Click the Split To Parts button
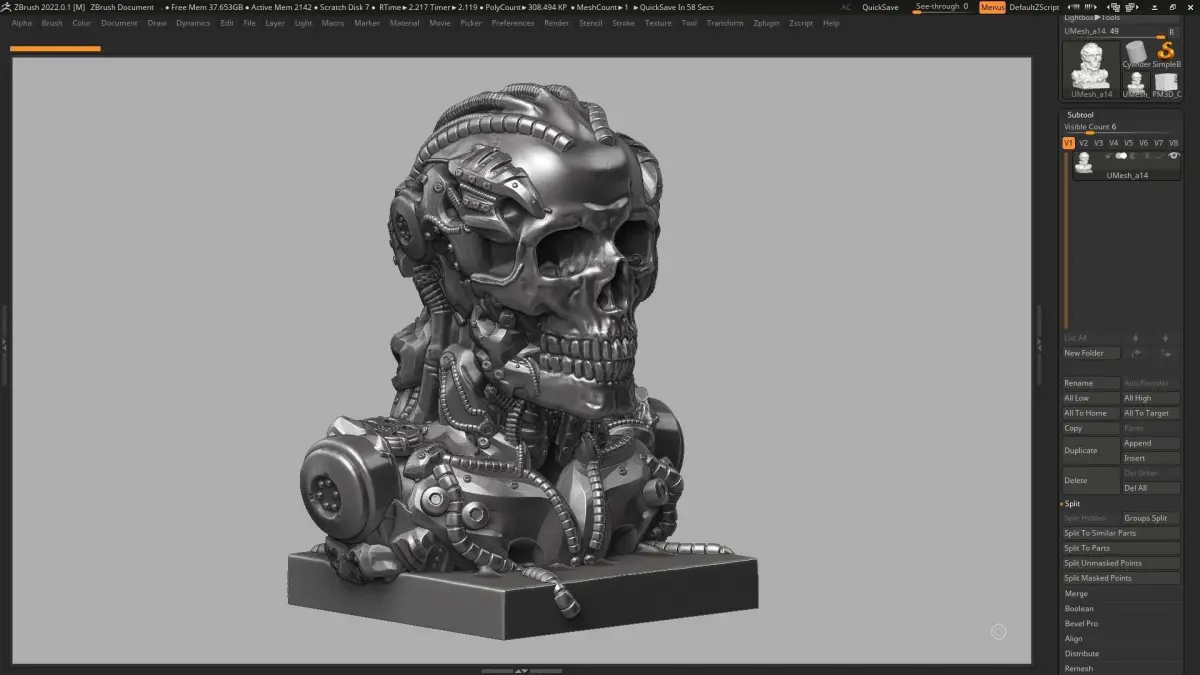Viewport: 1200px width, 675px height. [x=1121, y=548]
